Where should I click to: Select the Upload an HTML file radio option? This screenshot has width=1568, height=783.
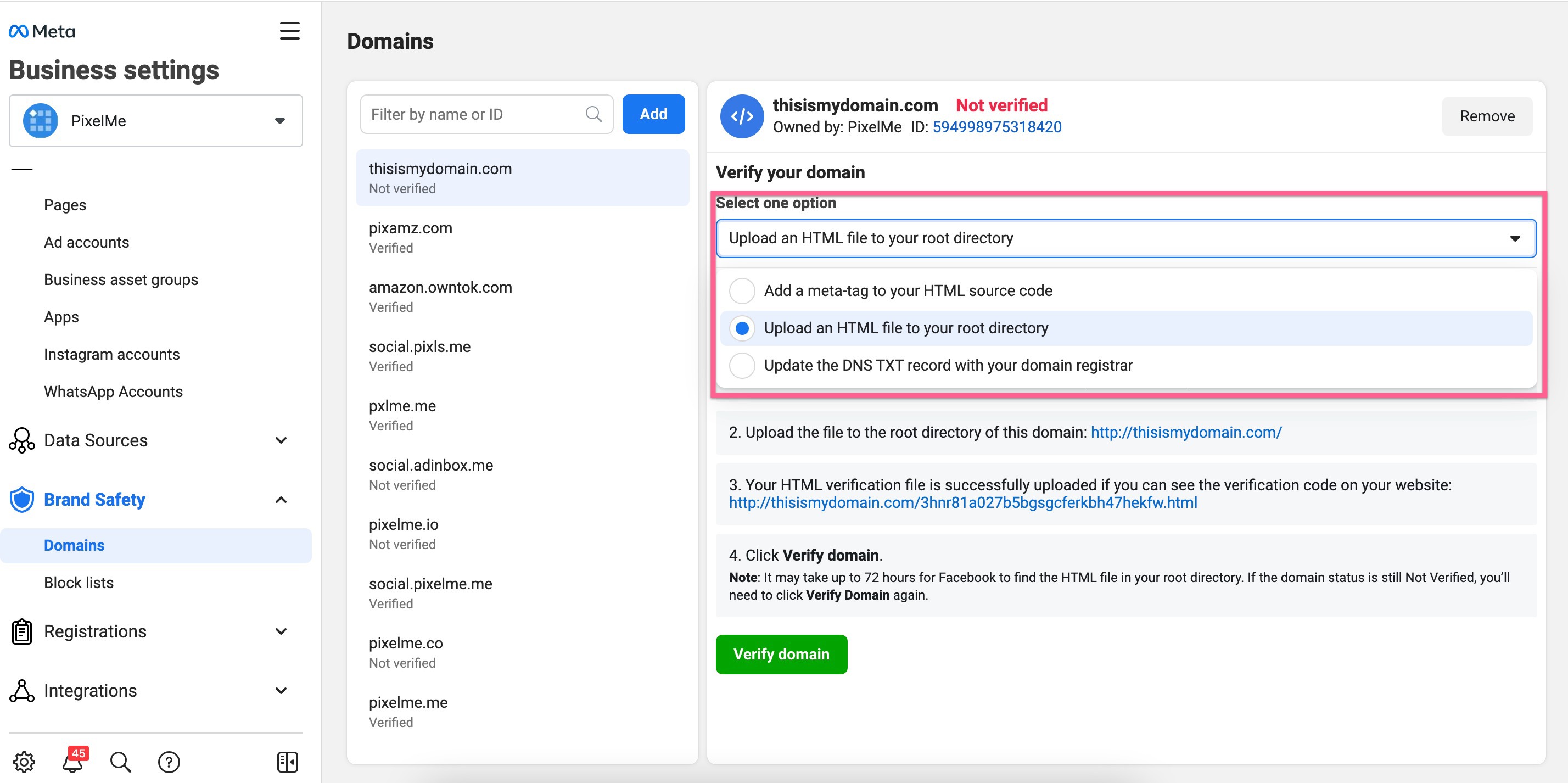click(742, 328)
